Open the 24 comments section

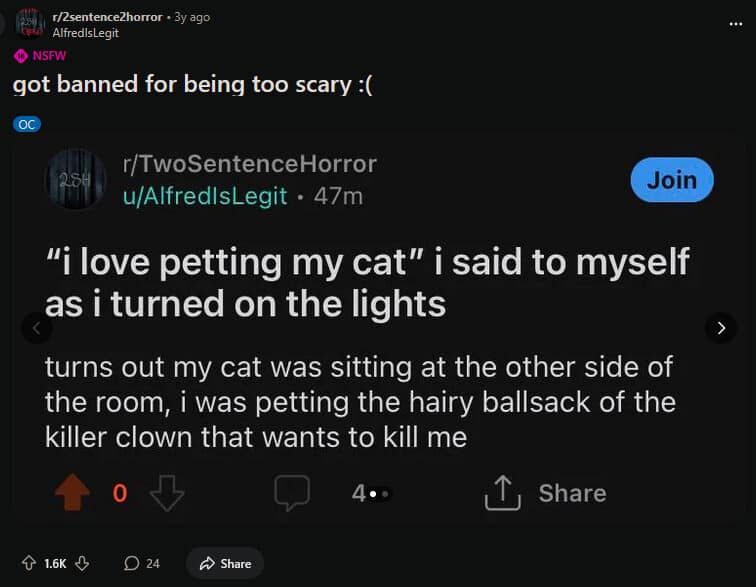[142, 563]
